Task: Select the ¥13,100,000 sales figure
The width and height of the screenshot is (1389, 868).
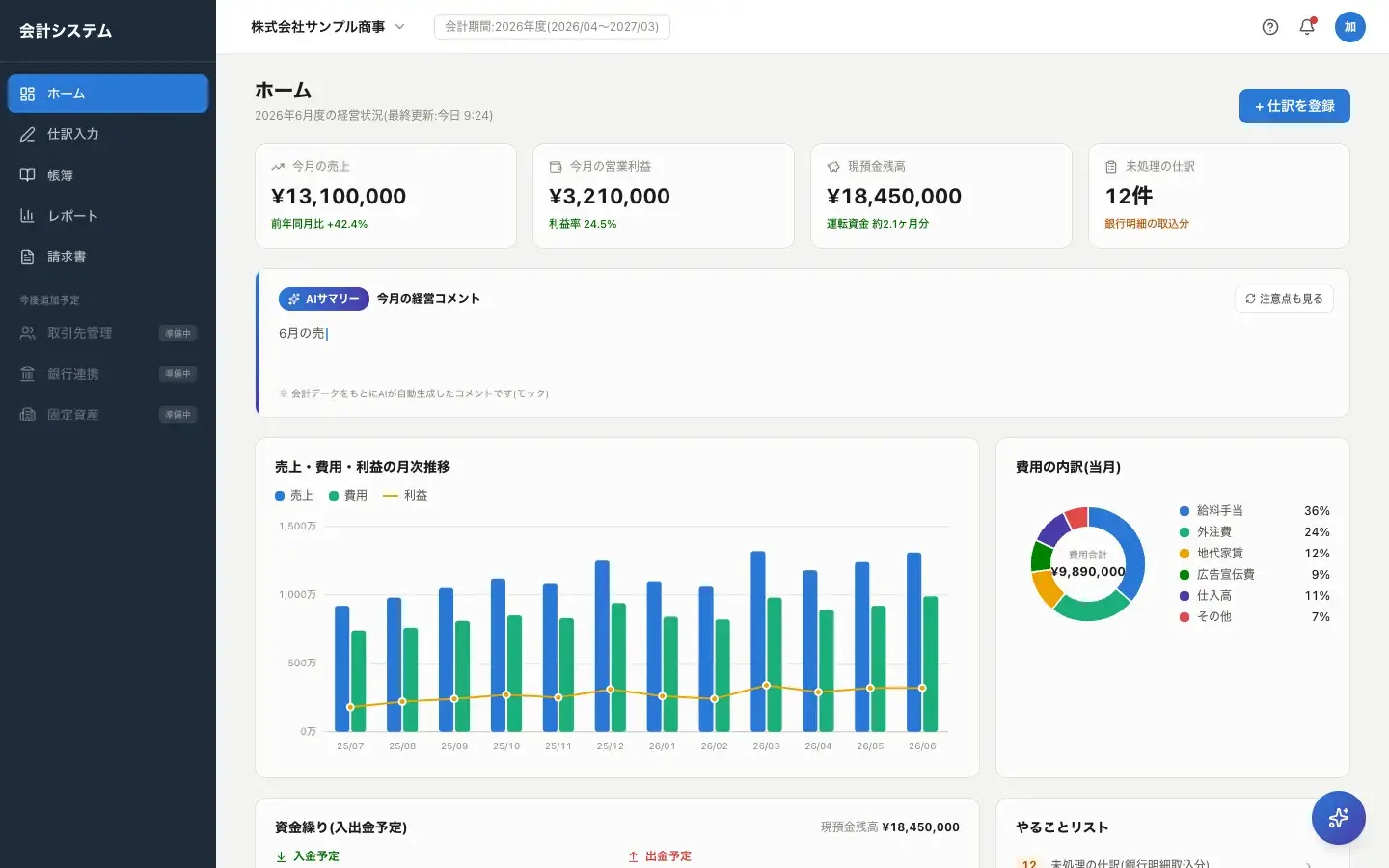Action: [339, 197]
